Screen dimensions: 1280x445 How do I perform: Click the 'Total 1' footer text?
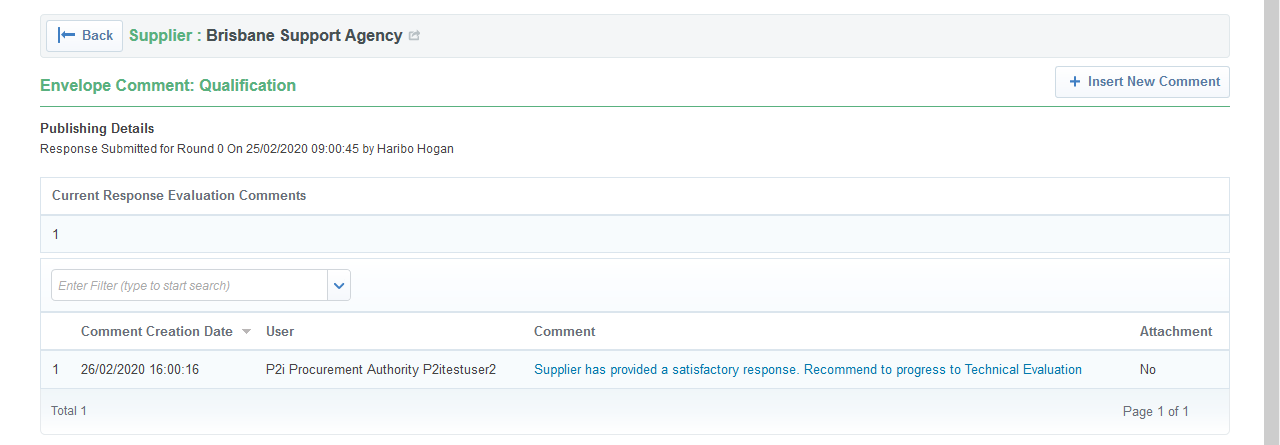pyautogui.click(x=69, y=411)
